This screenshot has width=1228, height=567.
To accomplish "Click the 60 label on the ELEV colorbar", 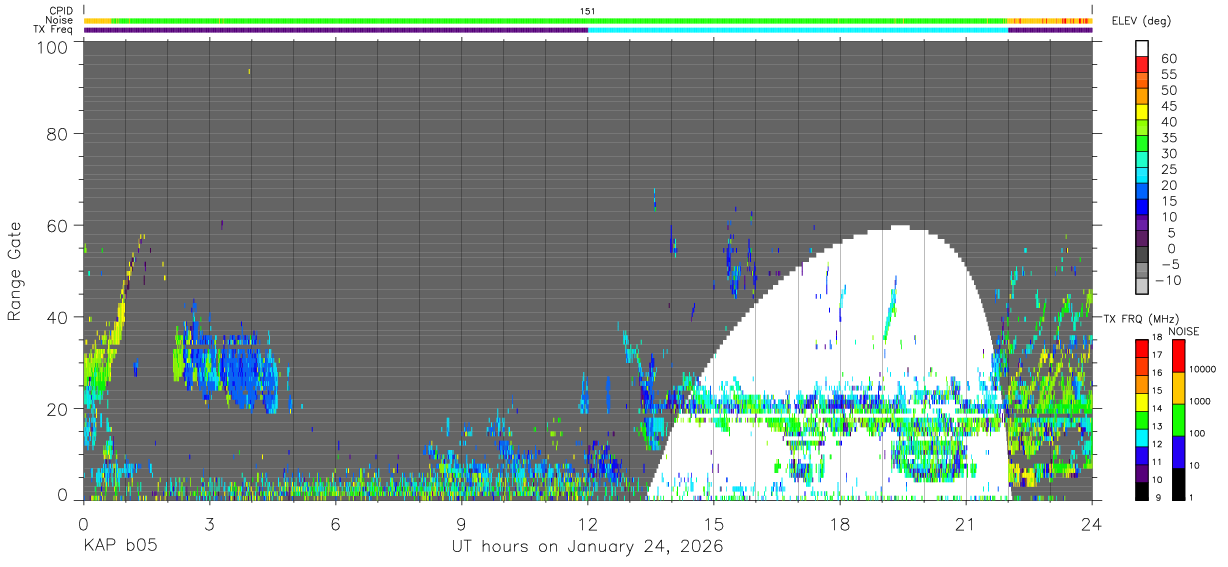I will tap(1168, 58).
